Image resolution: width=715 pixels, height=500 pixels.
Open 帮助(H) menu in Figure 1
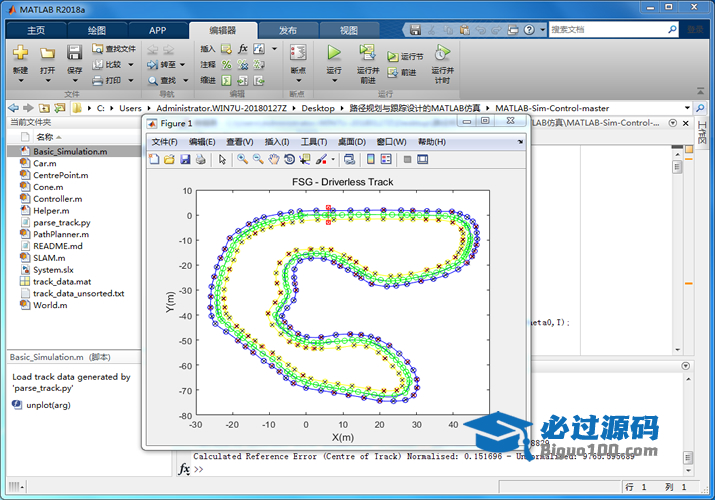tap(432, 142)
